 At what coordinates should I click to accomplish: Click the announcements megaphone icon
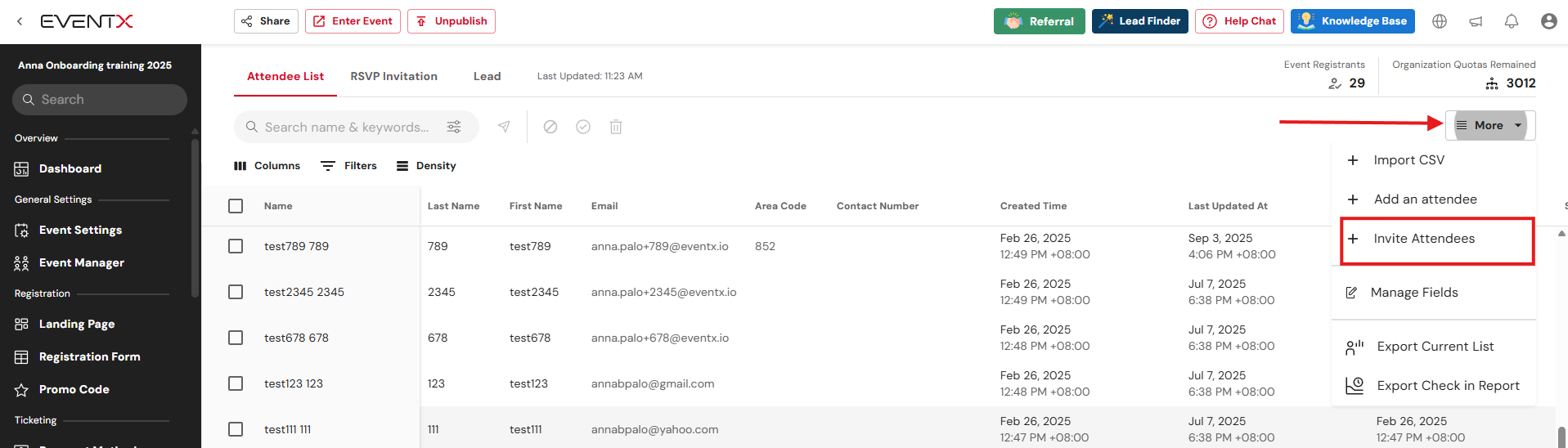click(x=1476, y=21)
